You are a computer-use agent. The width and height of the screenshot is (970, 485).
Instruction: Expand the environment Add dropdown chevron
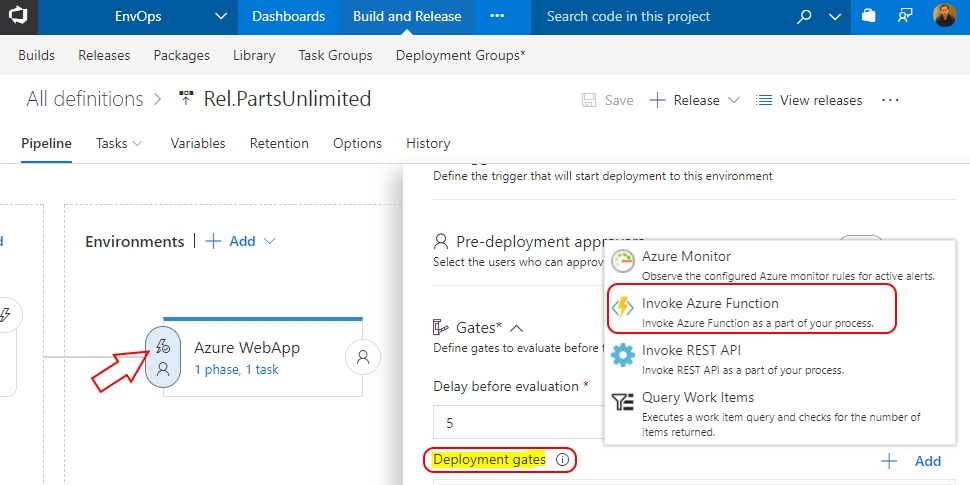270,241
